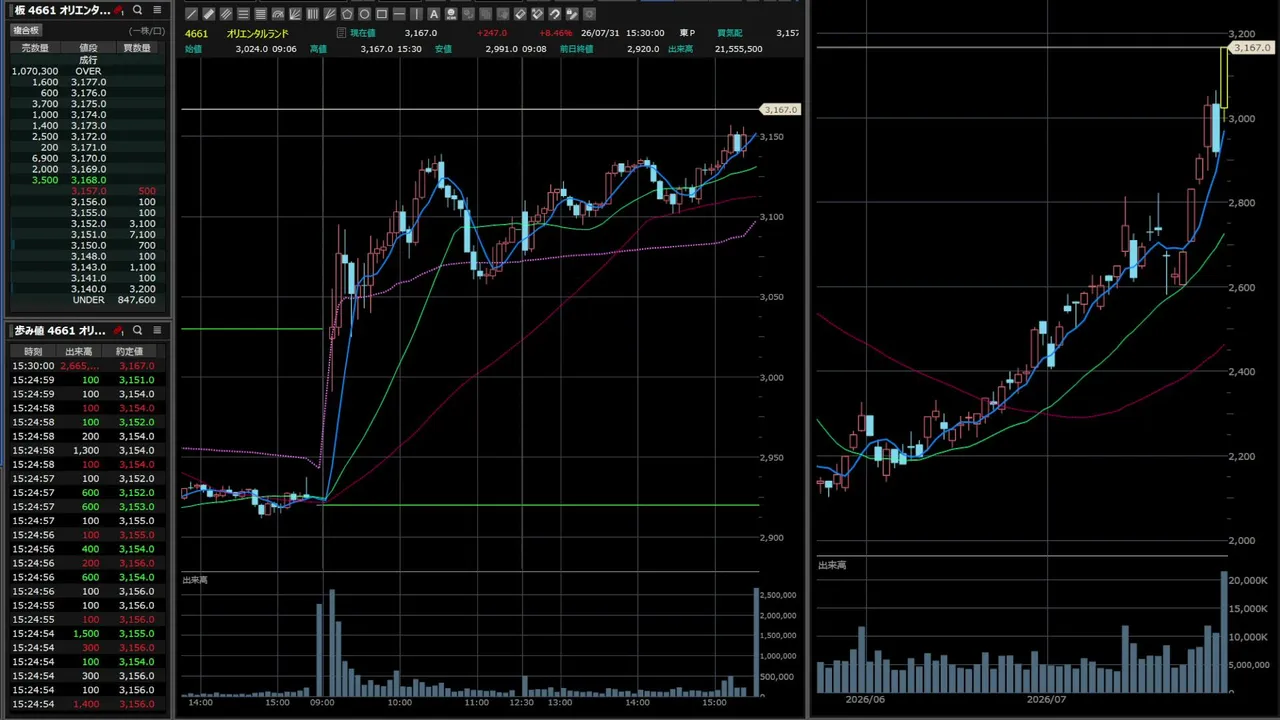The width and height of the screenshot is (1280, 720).
Task: Click the (一株/口) unit label
Action: coord(147,31)
